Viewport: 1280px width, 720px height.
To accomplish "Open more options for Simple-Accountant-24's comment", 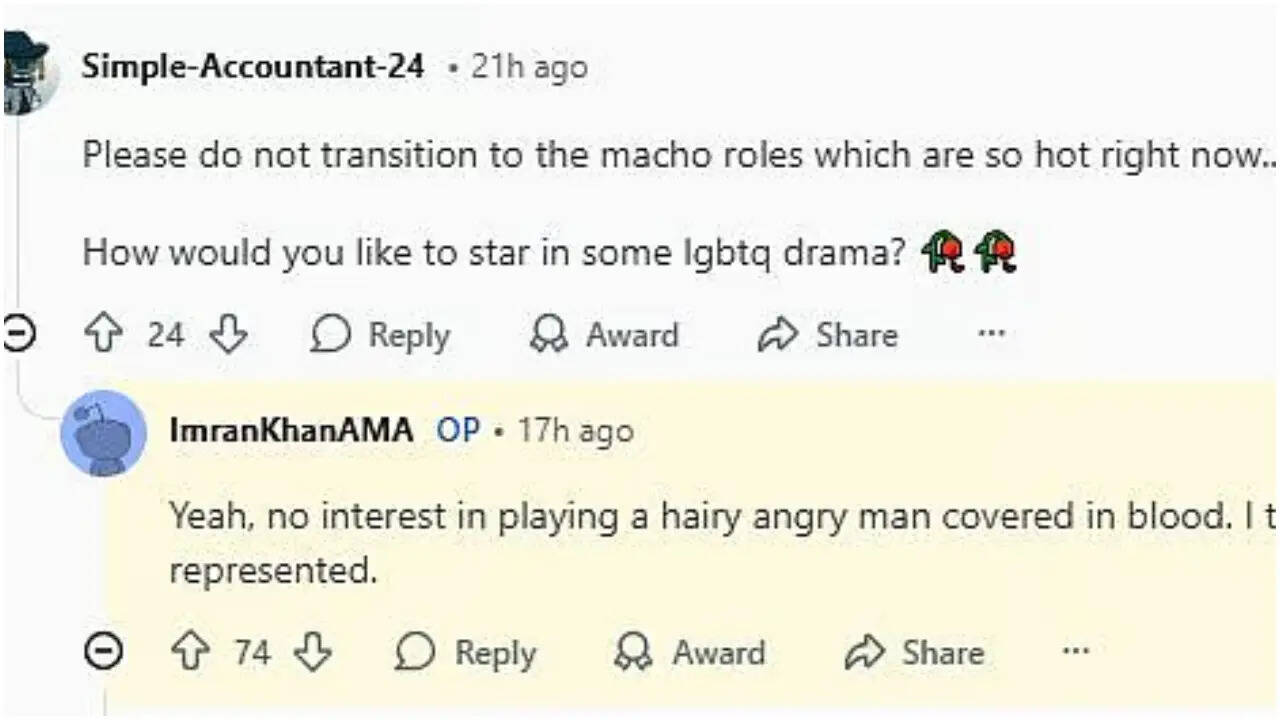I will pyautogui.click(x=991, y=334).
